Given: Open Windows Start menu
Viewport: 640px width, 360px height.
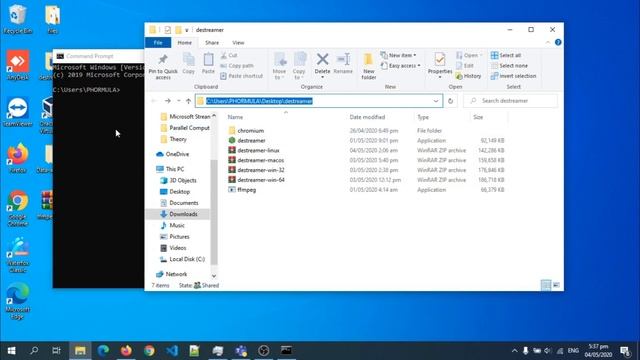Looking at the screenshot, I should (11, 351).
